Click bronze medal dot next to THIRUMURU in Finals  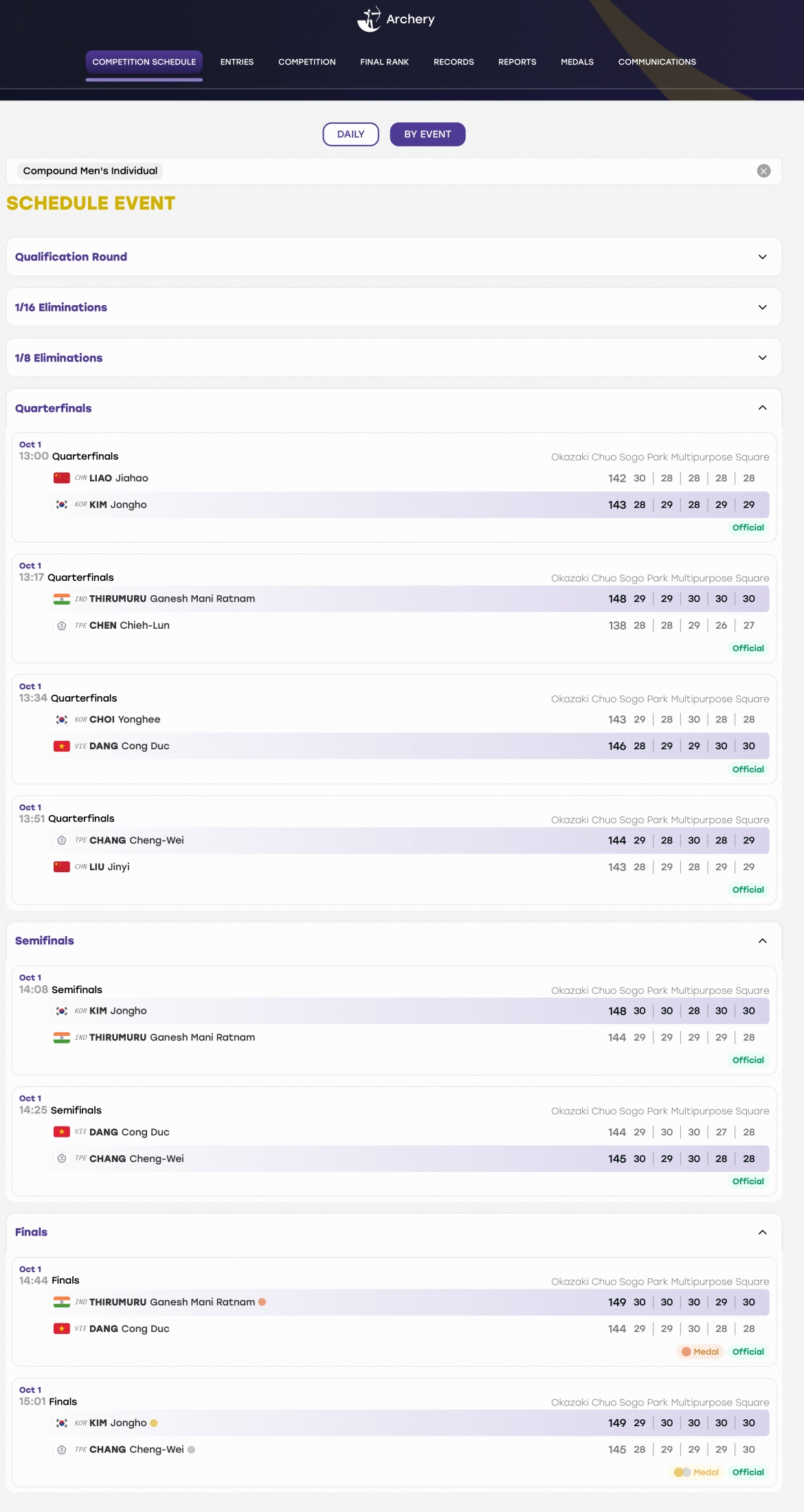click(262, 1302)
